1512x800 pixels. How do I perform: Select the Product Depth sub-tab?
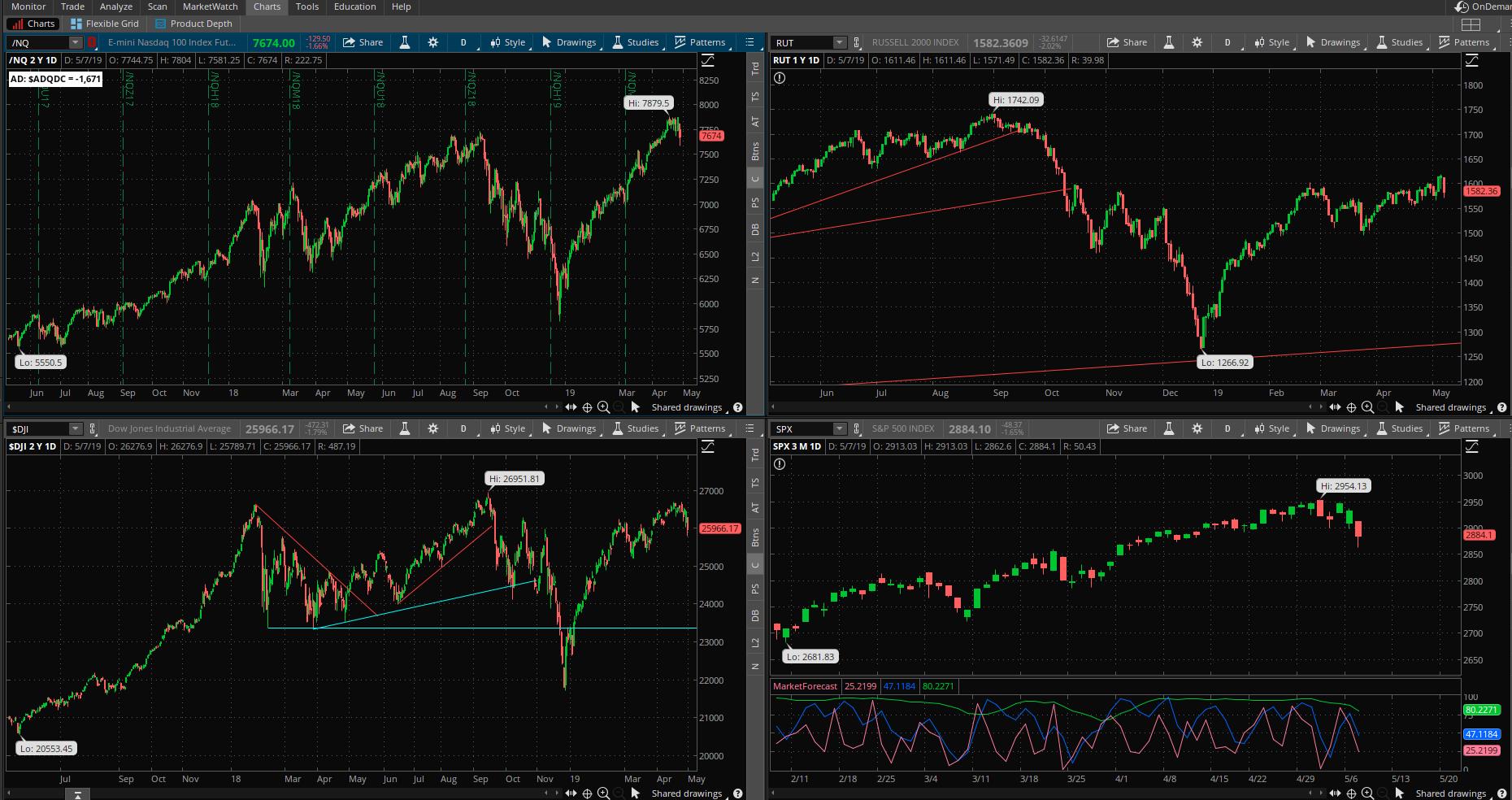193,24
